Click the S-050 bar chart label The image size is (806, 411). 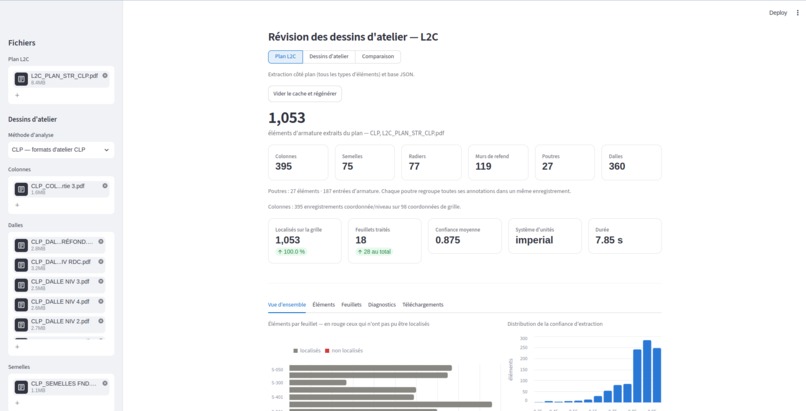[x=277, y=369]
